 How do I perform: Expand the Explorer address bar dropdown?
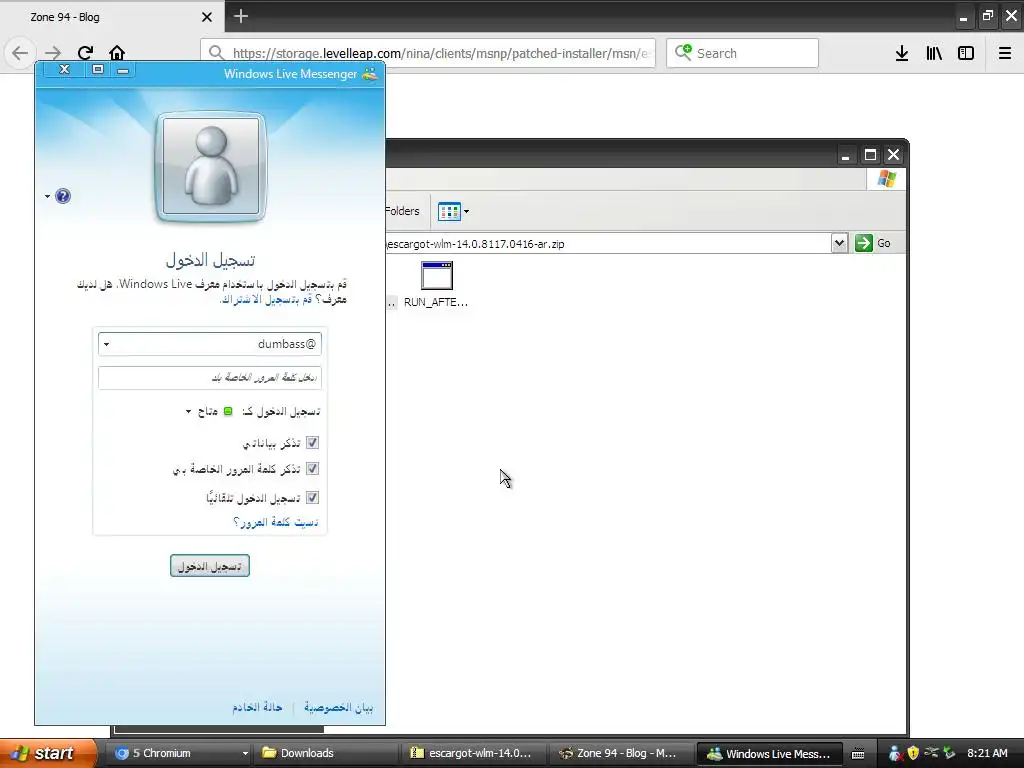[x=839, y=244]
